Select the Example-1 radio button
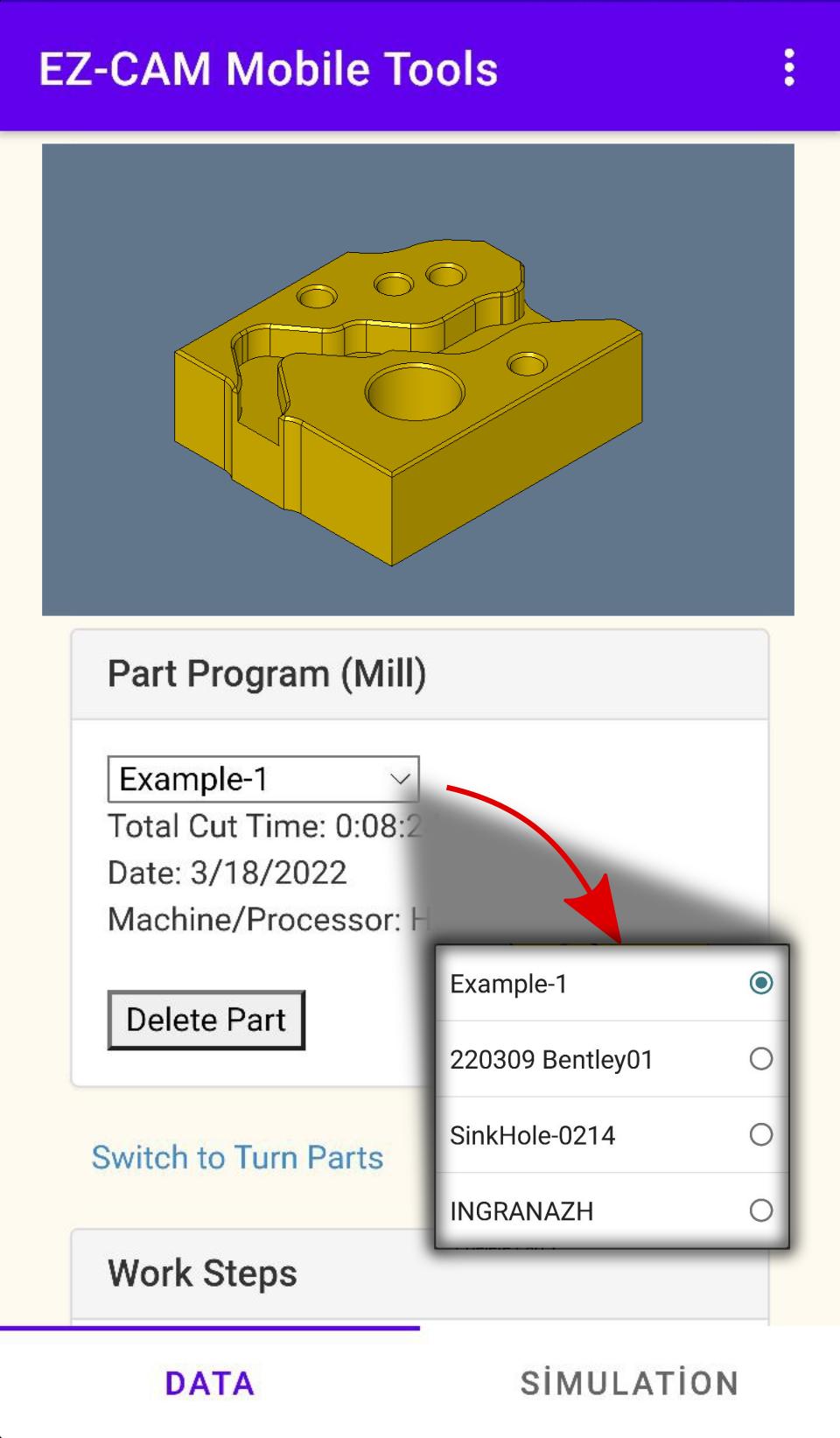This screenshot has width=840, height=1438. coord(760,983)
